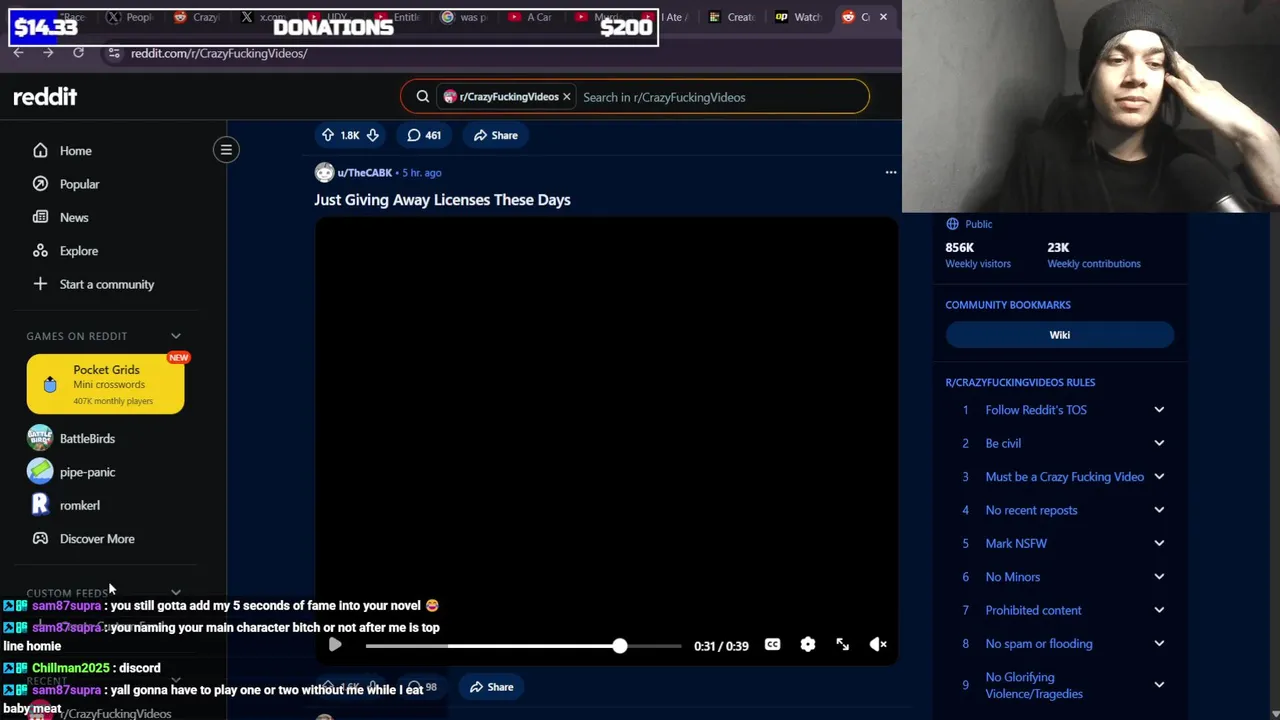Downvote the post with 1.8K votes
The image size is (1280, 720).
click(372, 135)
